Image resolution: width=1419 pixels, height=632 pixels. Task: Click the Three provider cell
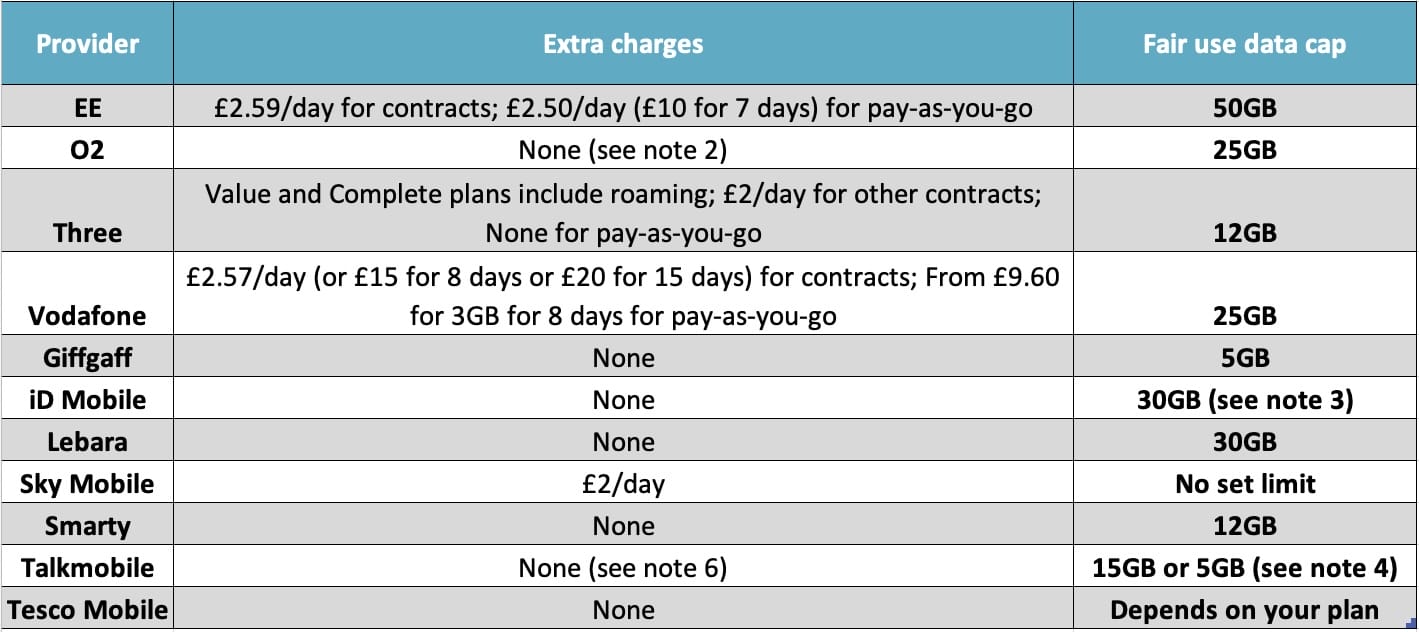tap(87, 232)
